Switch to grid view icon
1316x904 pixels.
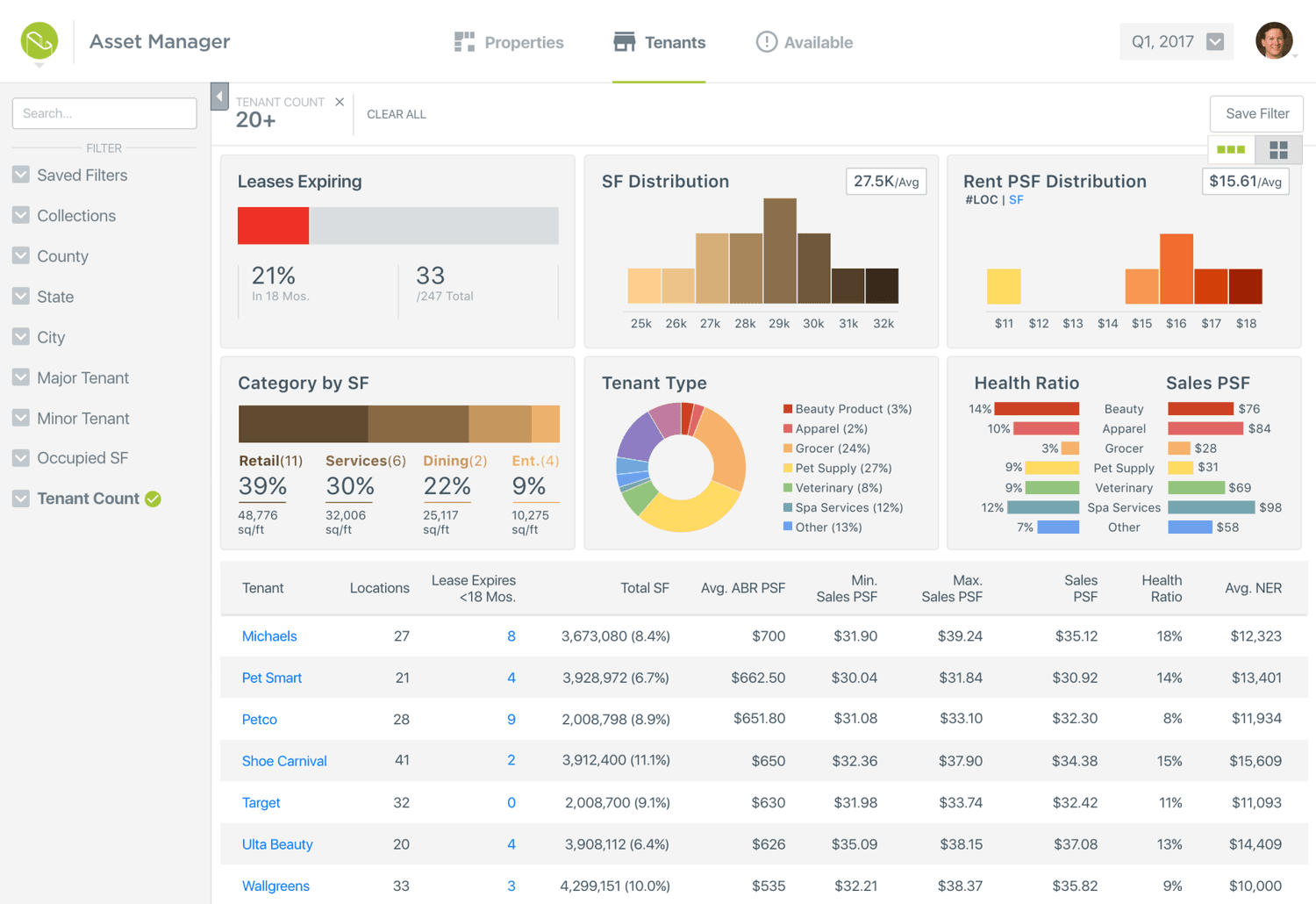tap(1278, 150)
